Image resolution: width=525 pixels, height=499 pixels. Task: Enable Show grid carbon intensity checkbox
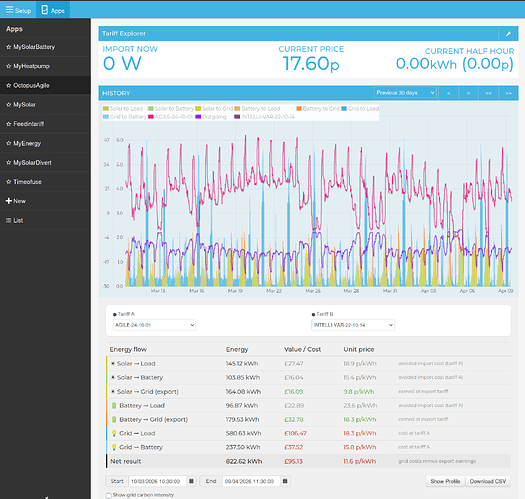tap(108, 495)
